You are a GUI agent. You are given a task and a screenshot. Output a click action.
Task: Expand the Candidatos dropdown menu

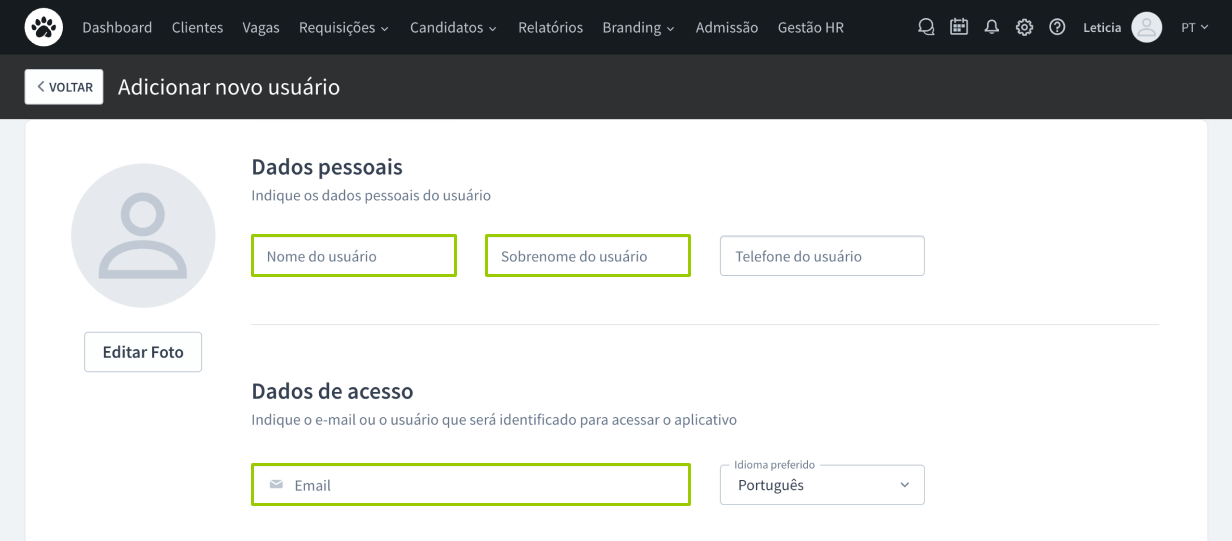(453, 27)
